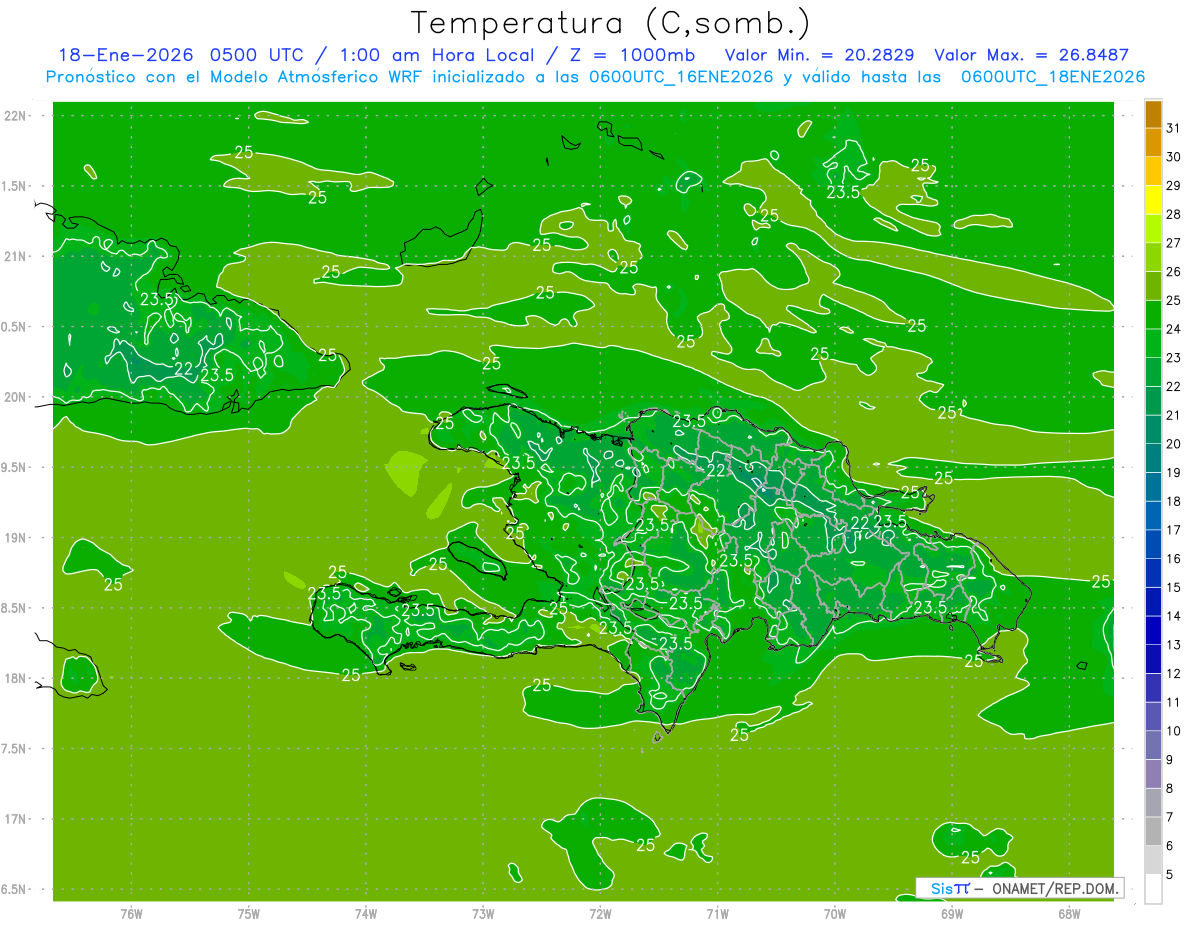Viewport: 1200px width, 927px height.
Task: Click the color bar segment between 24 and 25
Action: (x=1153, y=315)
